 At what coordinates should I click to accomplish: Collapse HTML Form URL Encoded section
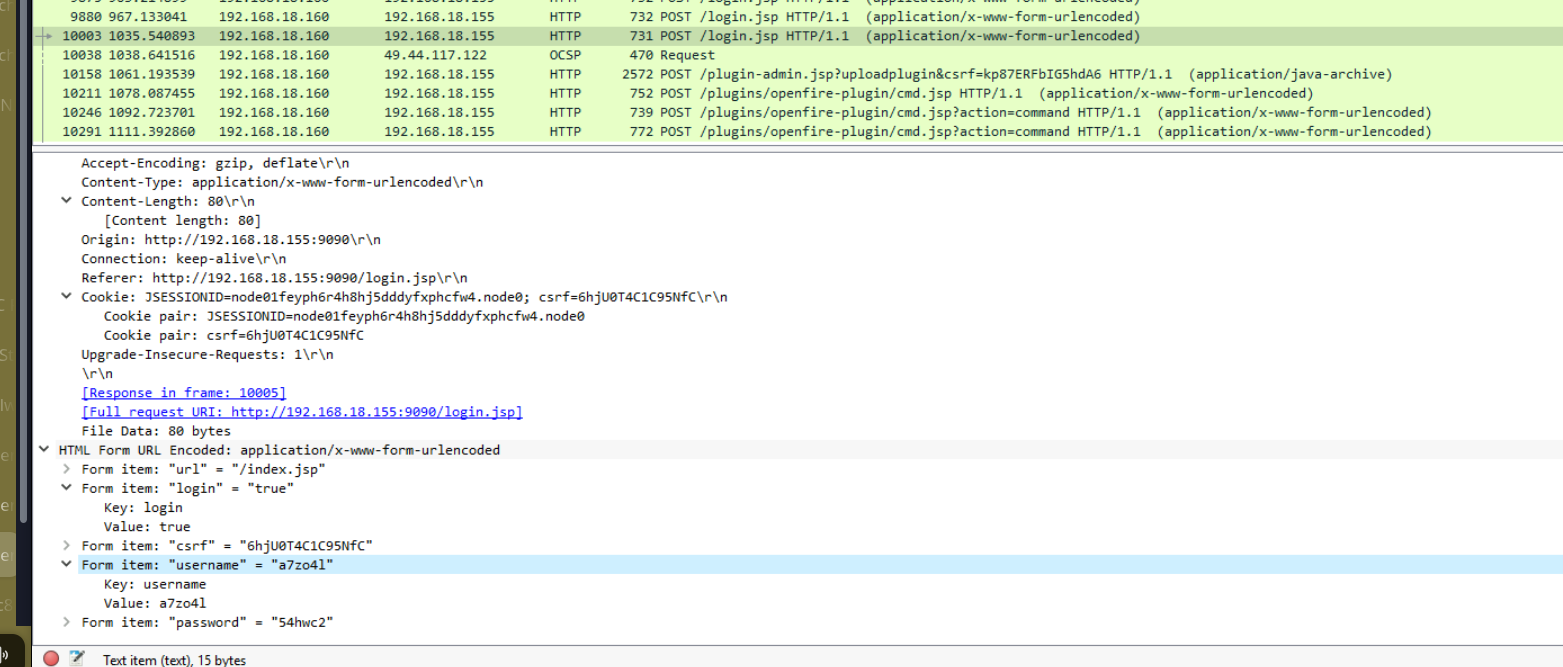(43, 450)
